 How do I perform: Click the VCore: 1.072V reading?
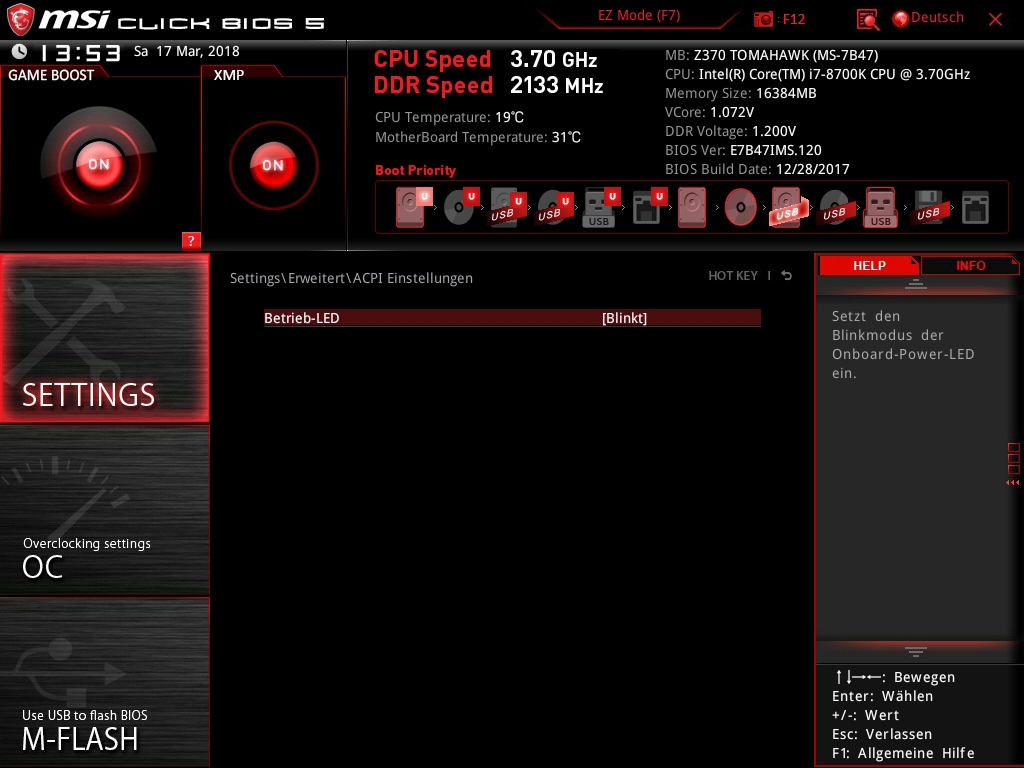pyautogui.click(x=709, y=112)
